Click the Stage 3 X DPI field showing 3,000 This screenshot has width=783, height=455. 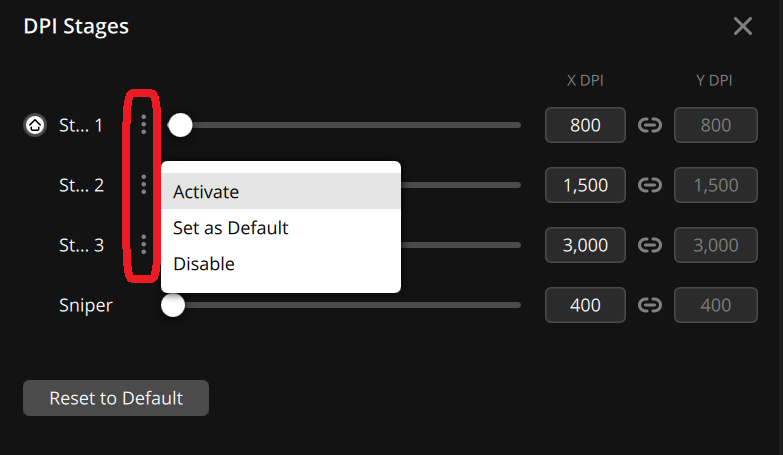point(585,245)
